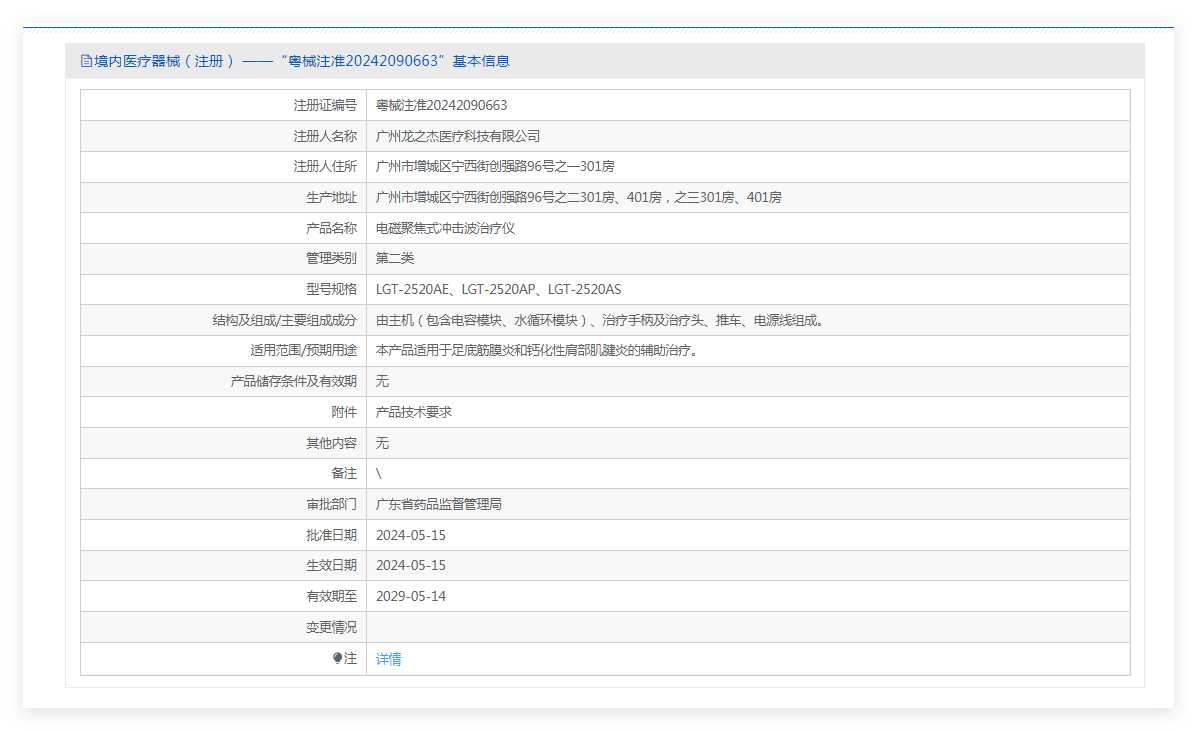Click the 生效日期 label cell
The width and height of the screenshot is (1197, 731).
[x=224, y=565]
